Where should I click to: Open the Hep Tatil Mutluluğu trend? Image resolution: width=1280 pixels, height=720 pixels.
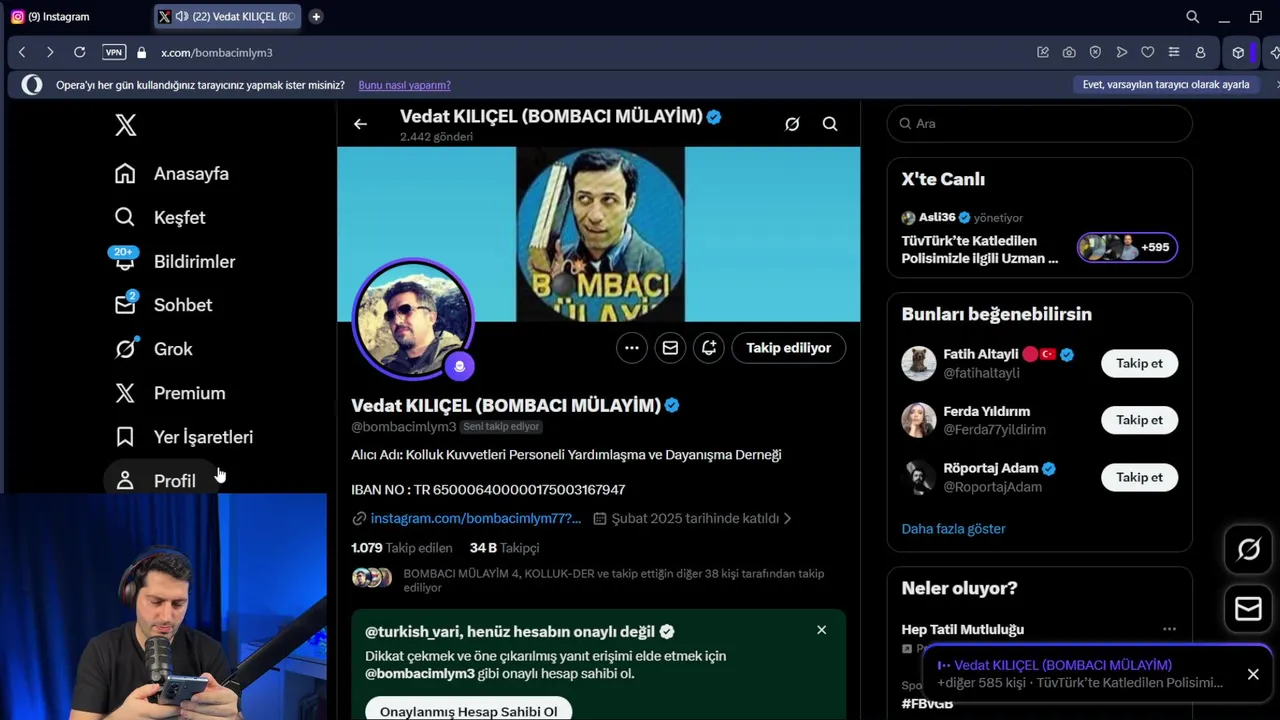(962, 629)
